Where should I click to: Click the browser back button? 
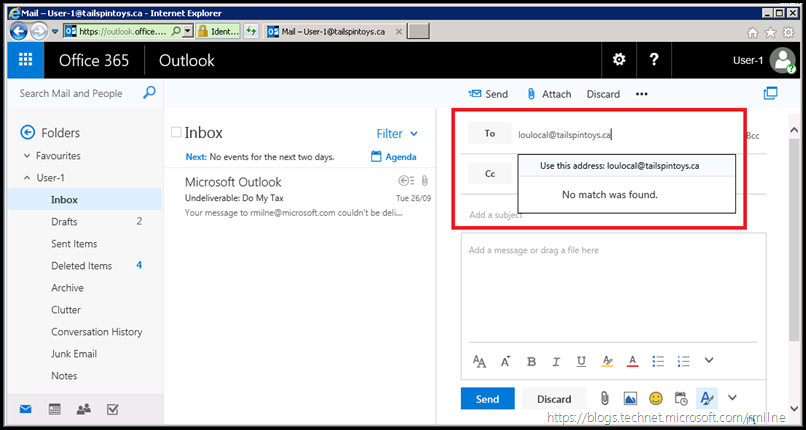point(18,32)
